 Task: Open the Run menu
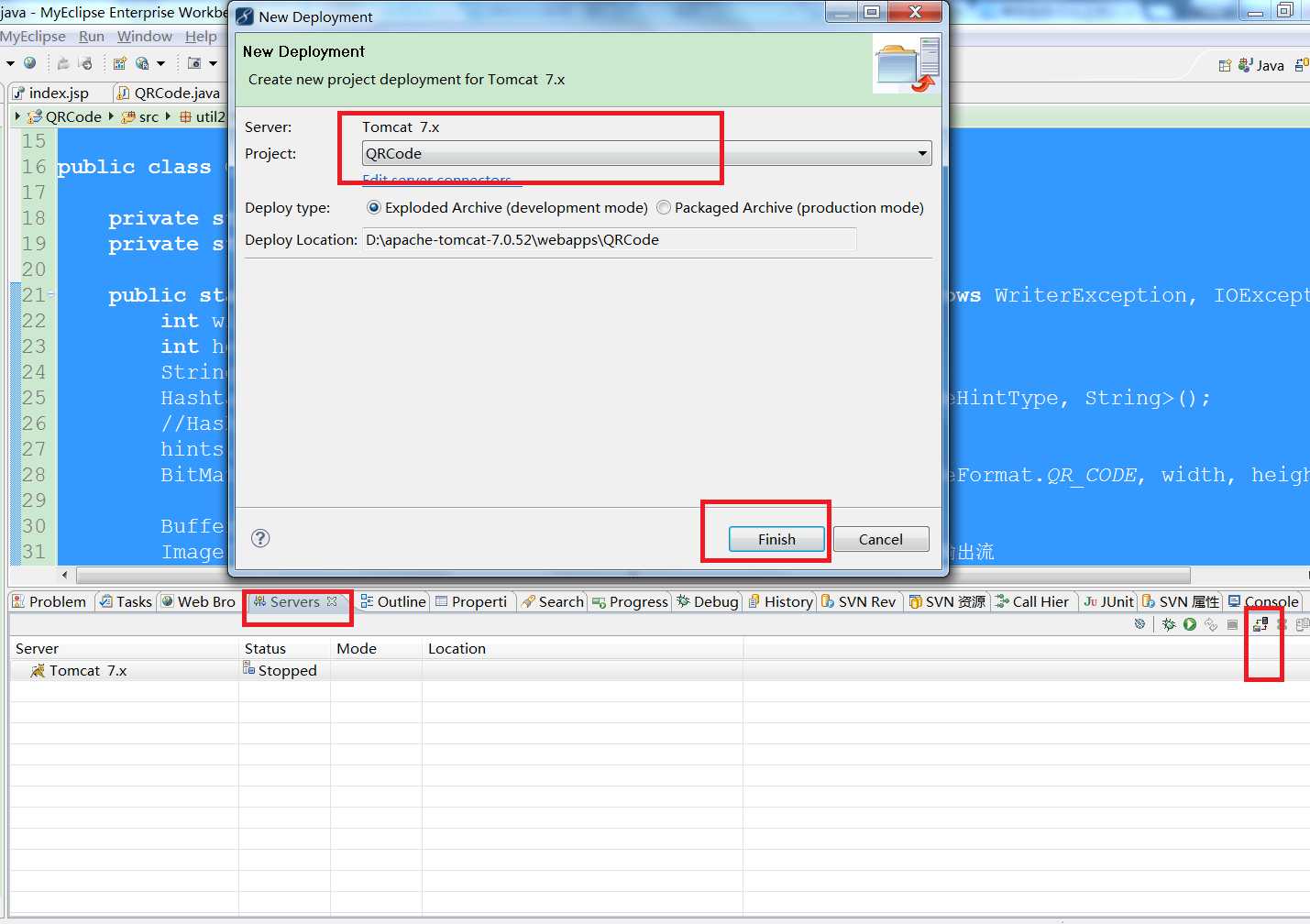pyautogui.click(x=92, y=37)
